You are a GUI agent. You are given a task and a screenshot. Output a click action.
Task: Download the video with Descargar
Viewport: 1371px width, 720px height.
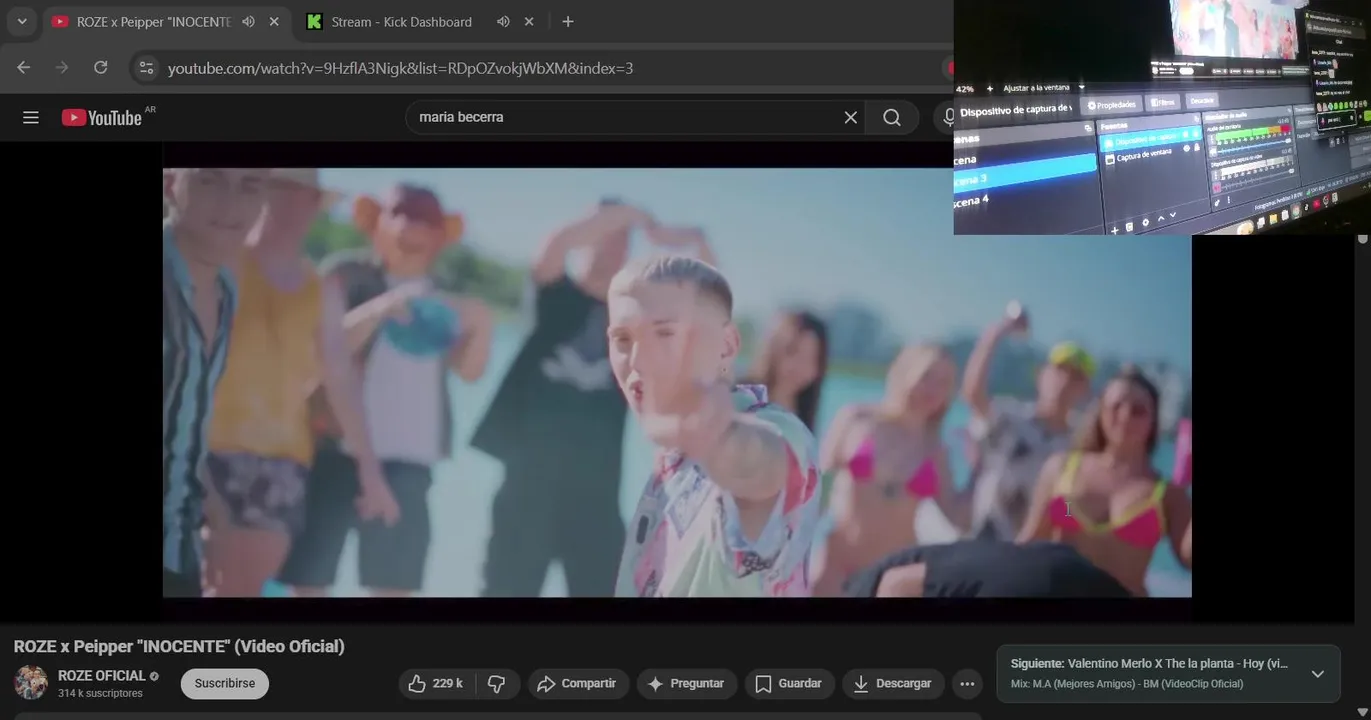[x=893, y=684]
